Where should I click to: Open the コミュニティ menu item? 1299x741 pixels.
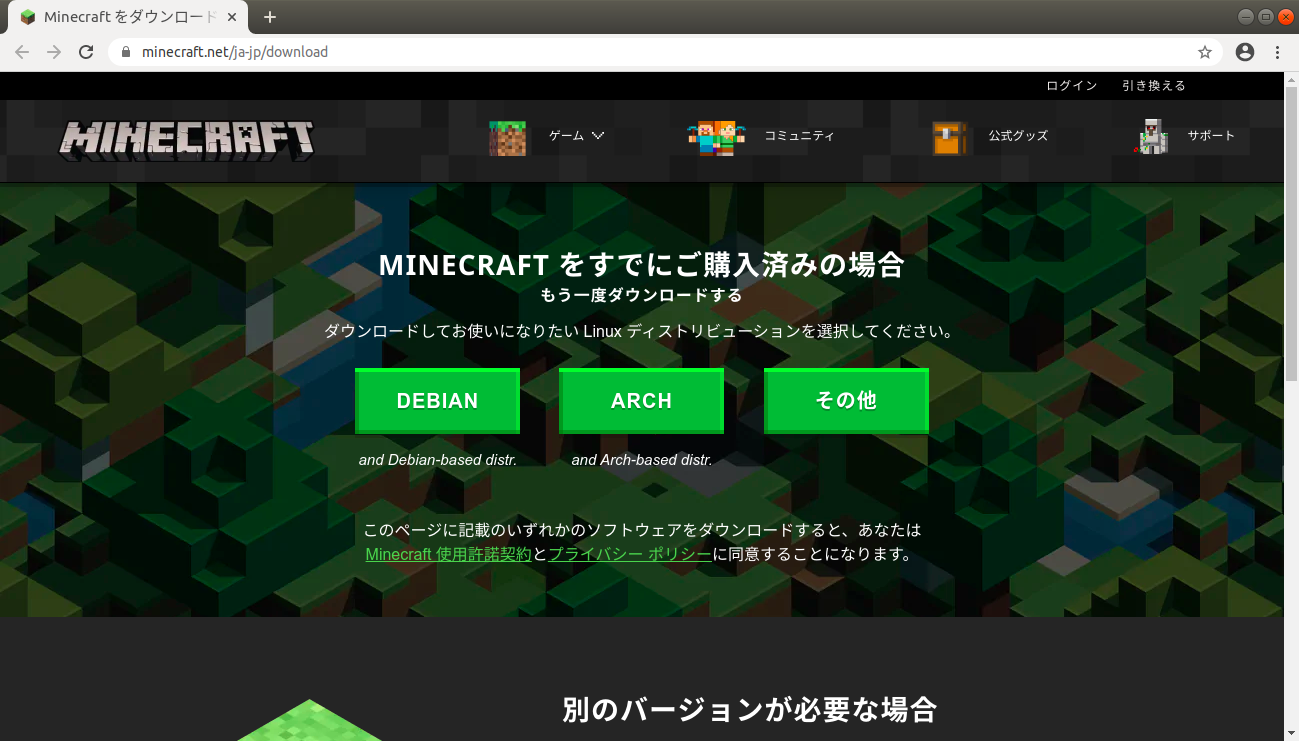799,136
